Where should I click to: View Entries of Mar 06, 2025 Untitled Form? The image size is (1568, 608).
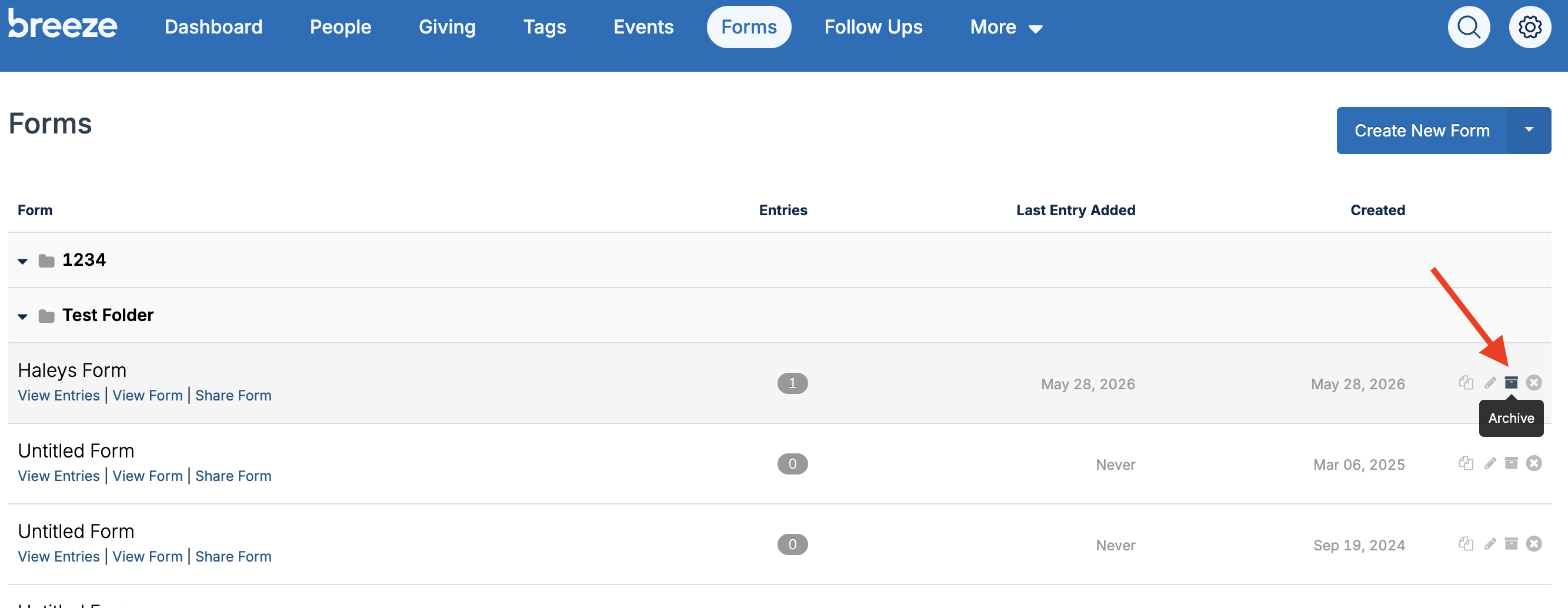pyautogui.click(x=58, y=476)
